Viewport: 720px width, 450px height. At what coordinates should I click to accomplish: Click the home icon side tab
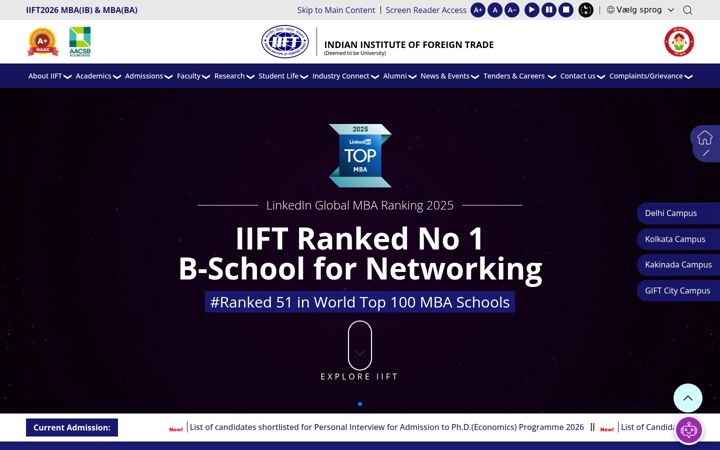tap(704, 138)
